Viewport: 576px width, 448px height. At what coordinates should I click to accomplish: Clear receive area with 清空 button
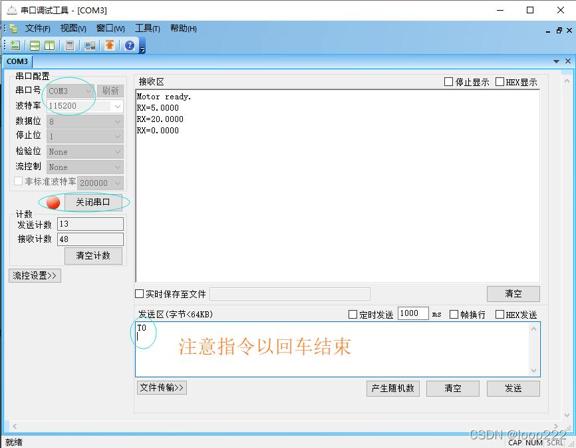point(513,294)
